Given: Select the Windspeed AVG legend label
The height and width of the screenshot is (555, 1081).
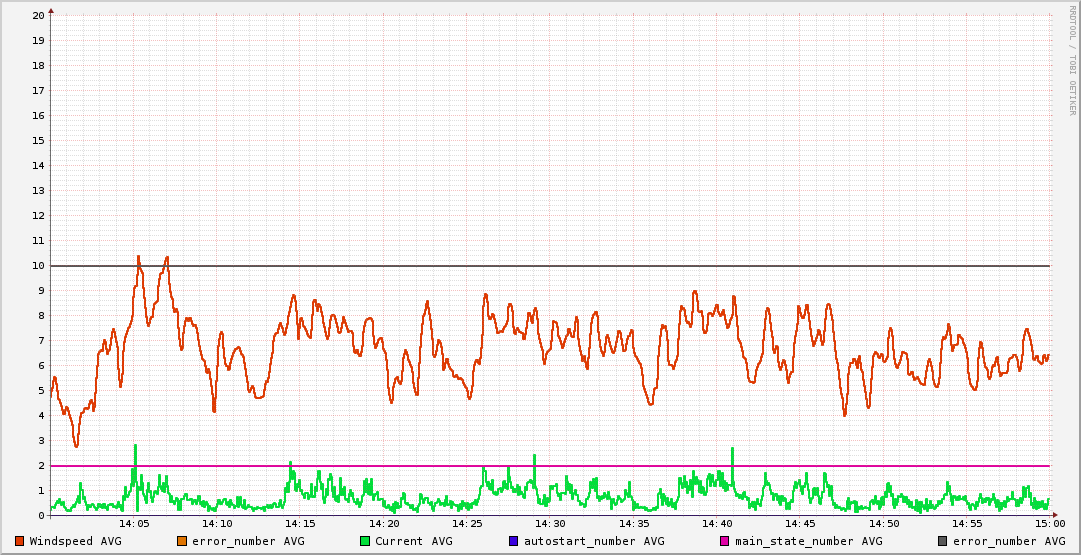Looking at the screenshot, I should tap(76, 541).
